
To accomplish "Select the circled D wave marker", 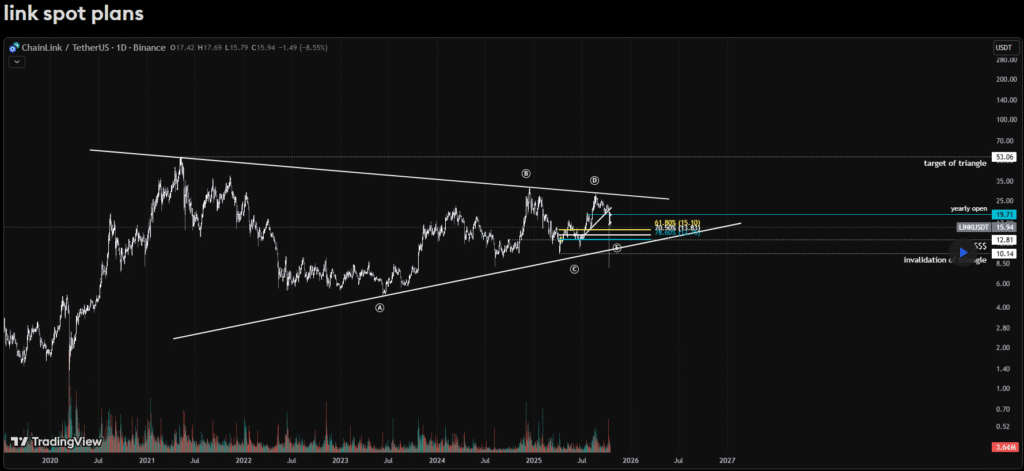I will coord(594,180).
